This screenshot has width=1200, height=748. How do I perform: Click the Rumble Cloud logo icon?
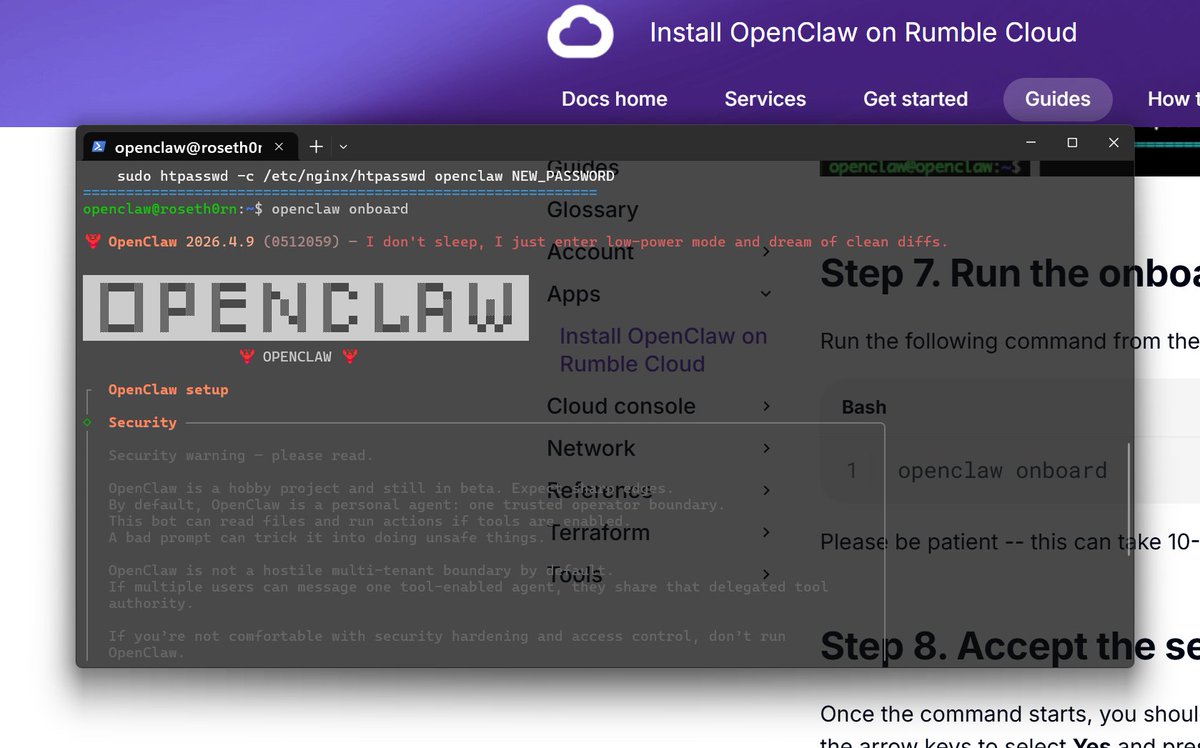(579, 32)
